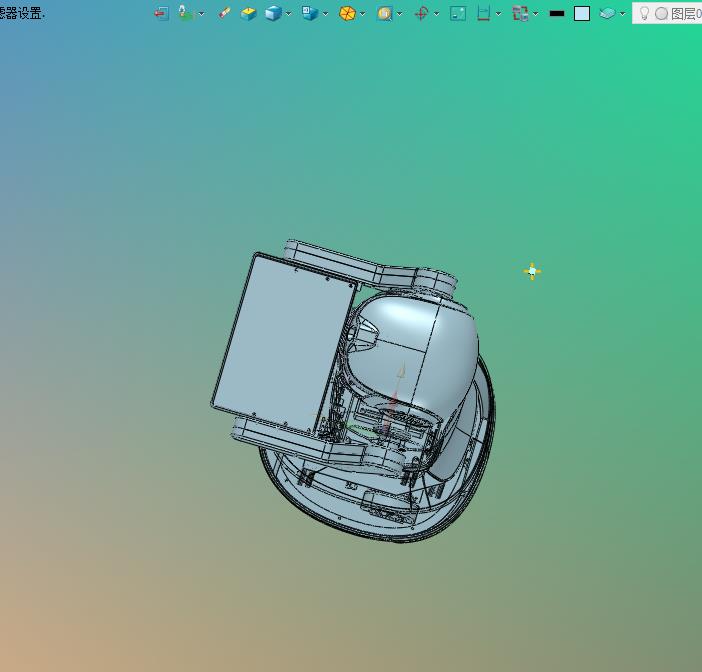This screenshot has height=672, width=702.
Task: Click the yellow-top box icon
Action: 248,13
